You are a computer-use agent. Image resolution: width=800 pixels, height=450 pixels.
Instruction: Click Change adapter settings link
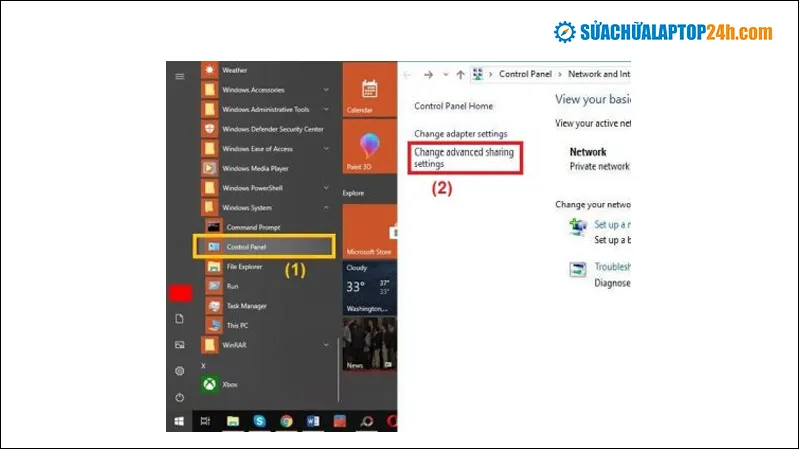460,134
